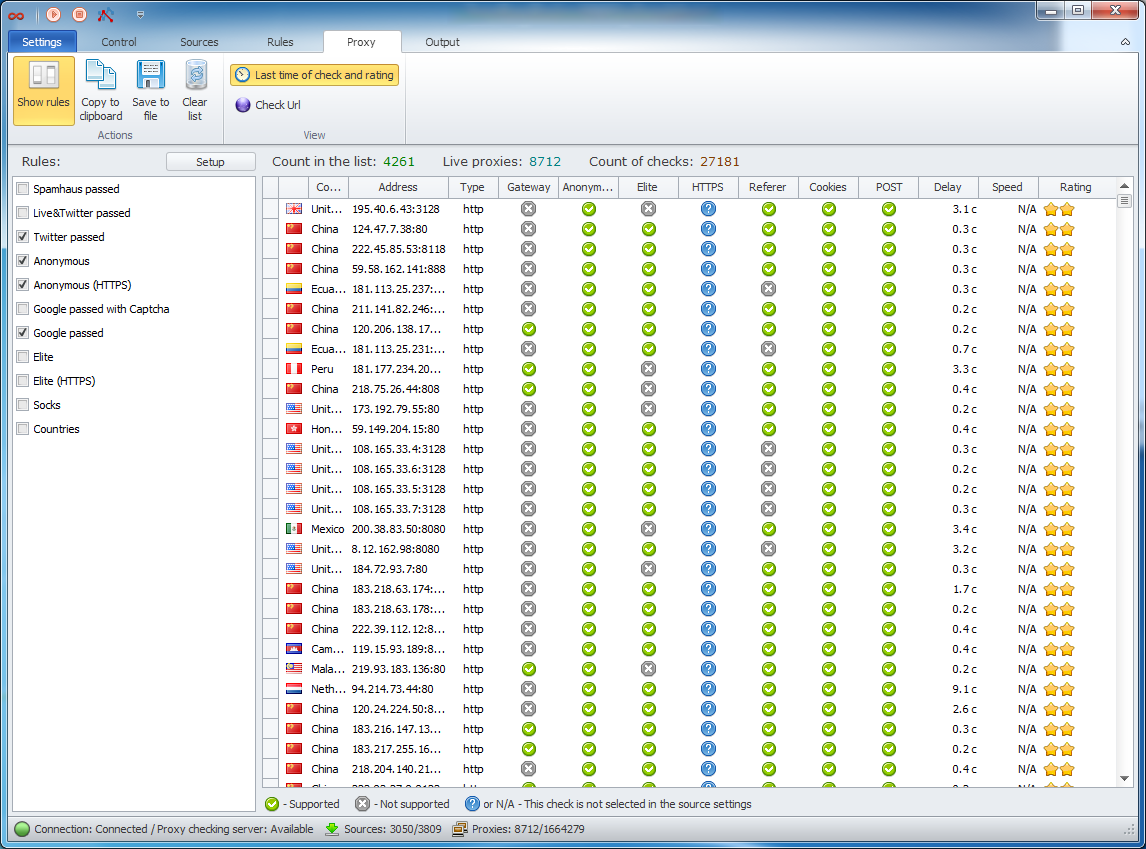Click the Gateway check icon for 219.93.183.136:80
The width and height of the screenshot is (1146, 849).
(x=528, y=669)
